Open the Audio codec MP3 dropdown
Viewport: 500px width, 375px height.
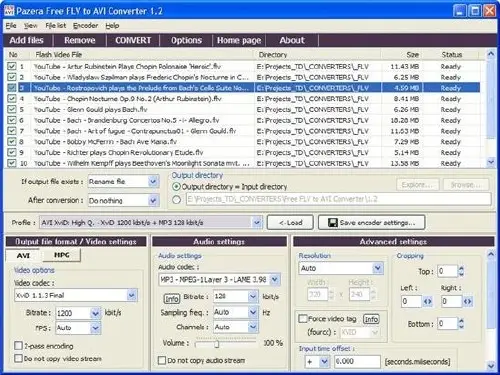pos(274,279)
